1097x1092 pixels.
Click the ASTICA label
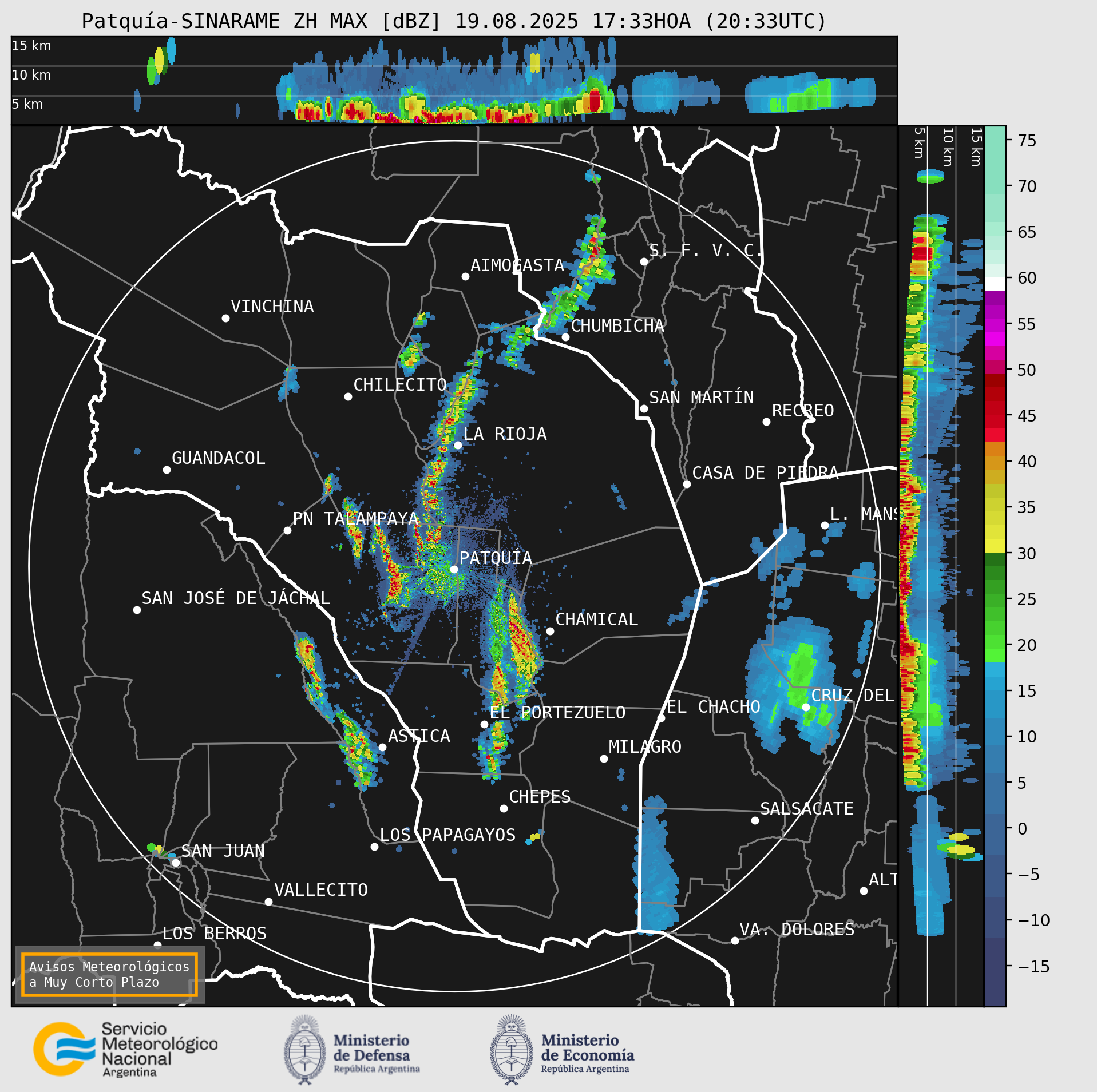coord(419,736)
